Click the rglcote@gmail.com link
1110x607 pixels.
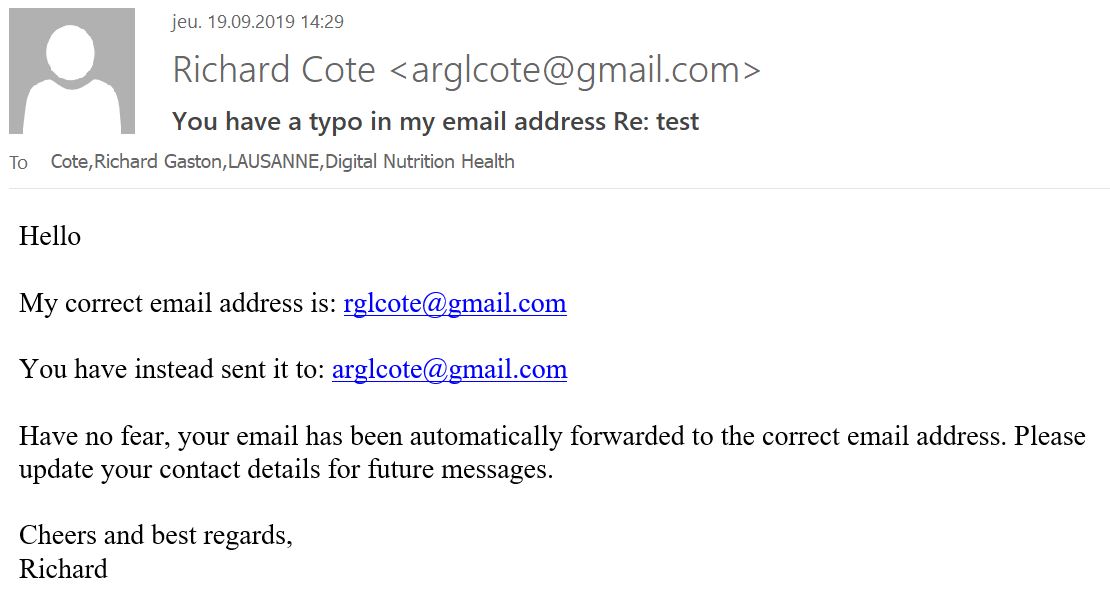454,303
